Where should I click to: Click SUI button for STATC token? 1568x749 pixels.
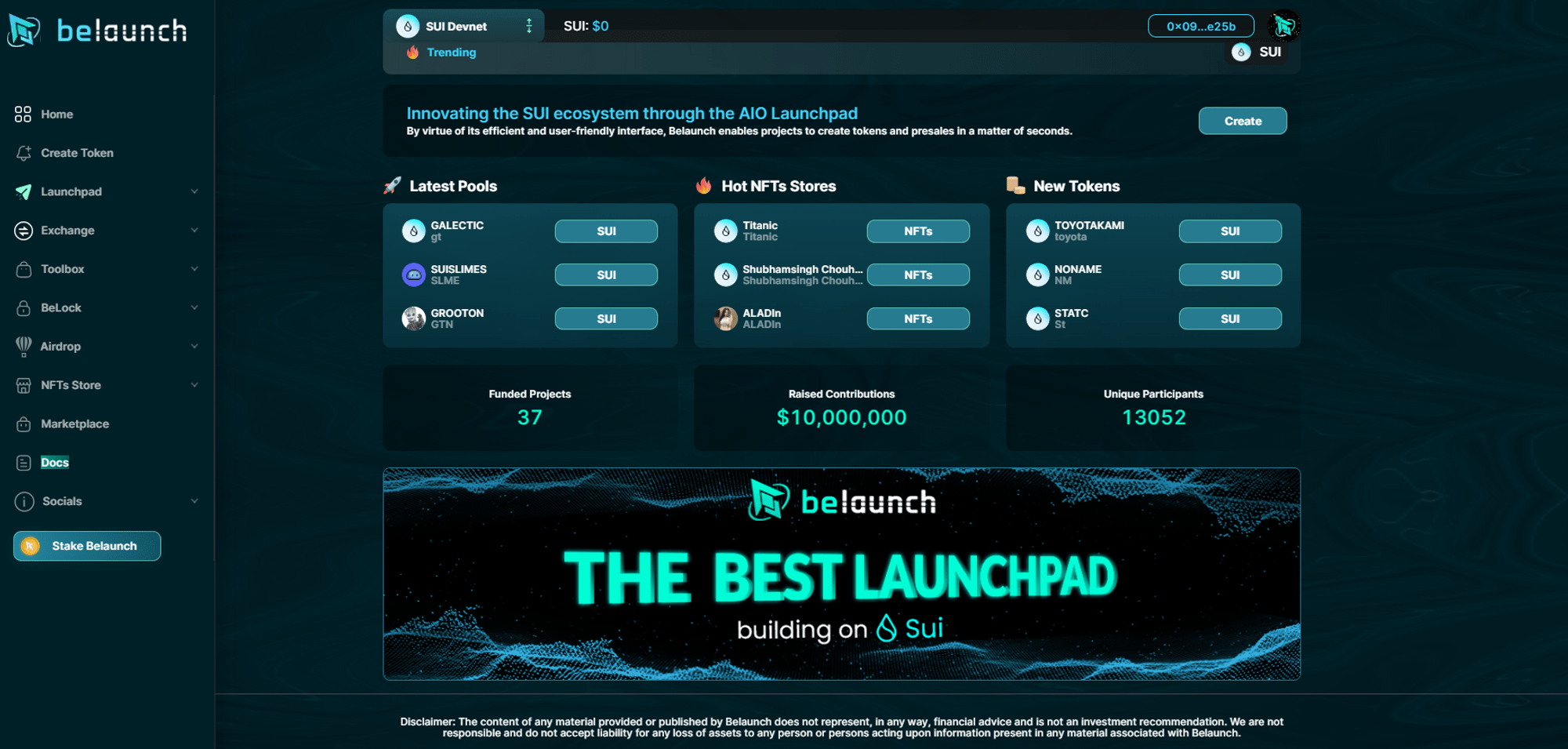pos(1230,318)
